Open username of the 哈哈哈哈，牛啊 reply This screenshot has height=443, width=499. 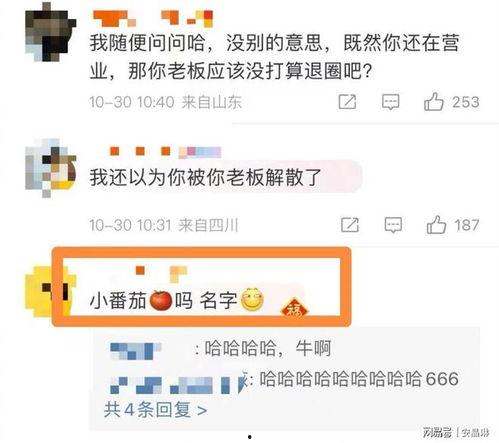coord(136,351)
